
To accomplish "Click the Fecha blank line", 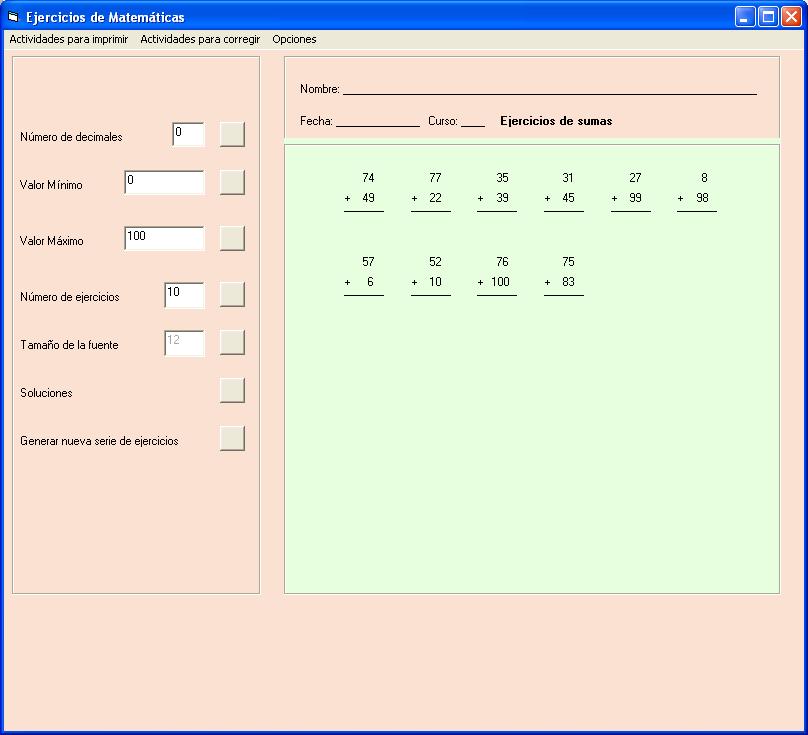I will click(378, 124).
